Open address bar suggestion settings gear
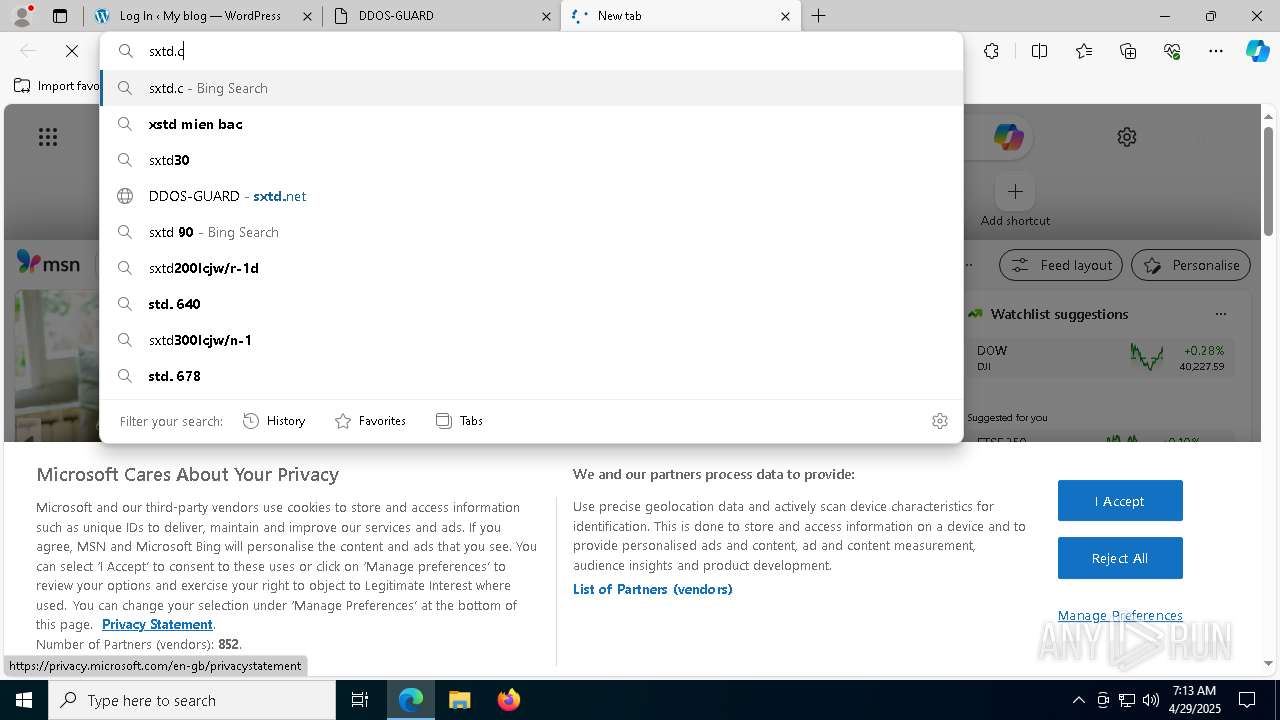The width and height of the screenshot is (1280, 720). (939, 421)
